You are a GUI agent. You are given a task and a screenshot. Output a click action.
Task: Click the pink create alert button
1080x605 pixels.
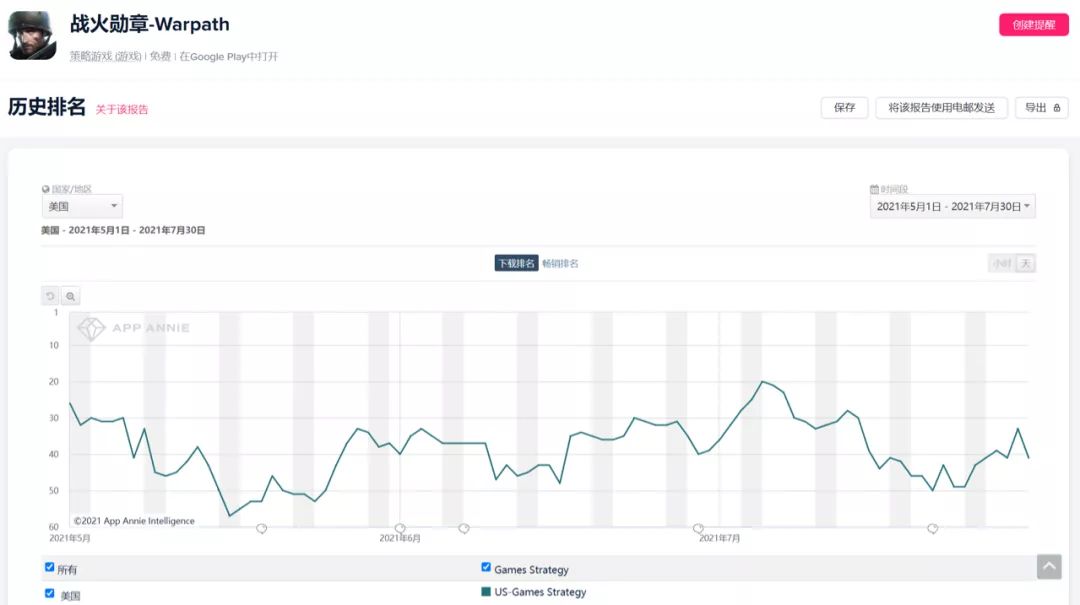[1033, 25]
